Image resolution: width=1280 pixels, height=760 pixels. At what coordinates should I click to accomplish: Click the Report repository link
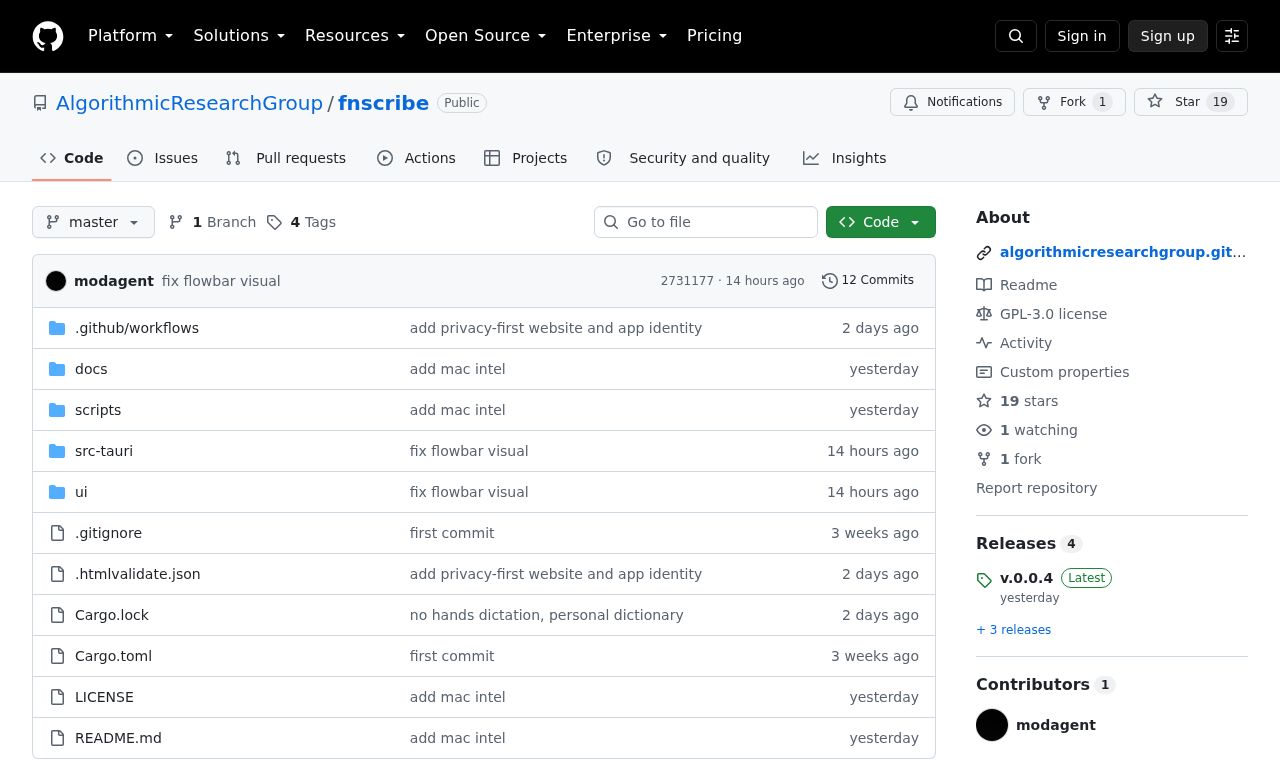(1036, 488)
